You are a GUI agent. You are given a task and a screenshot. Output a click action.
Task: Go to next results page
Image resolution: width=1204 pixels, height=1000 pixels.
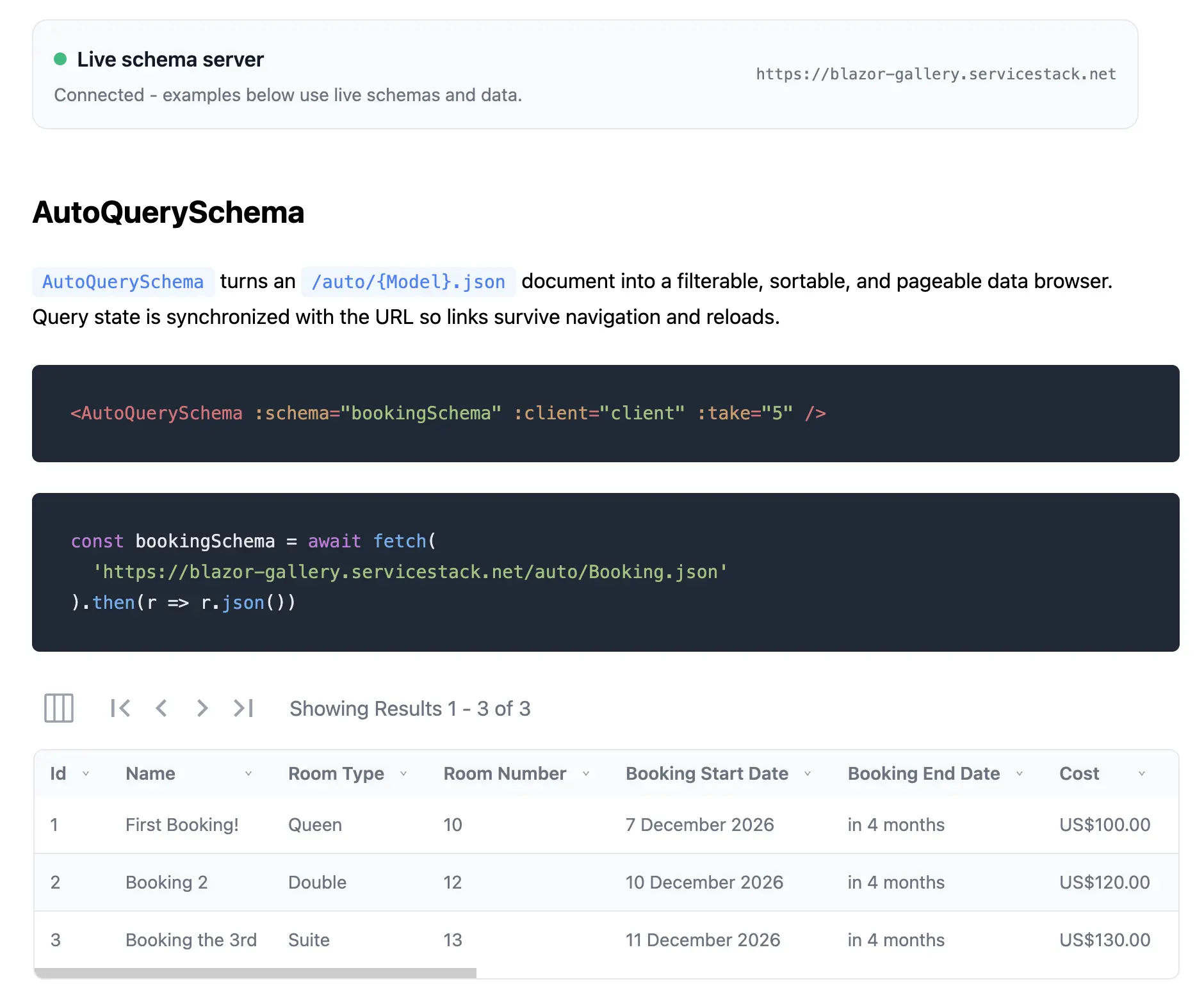click(202, 708)
